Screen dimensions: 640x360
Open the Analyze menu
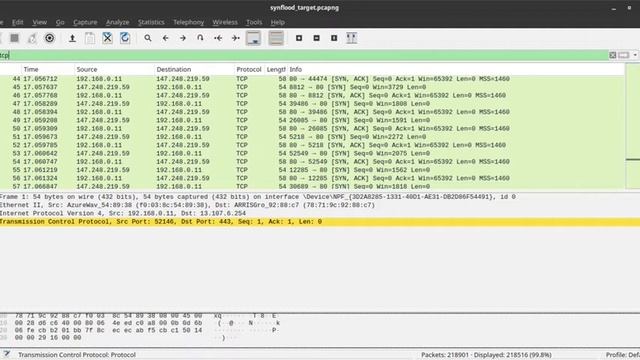click(x=118, y=22)
